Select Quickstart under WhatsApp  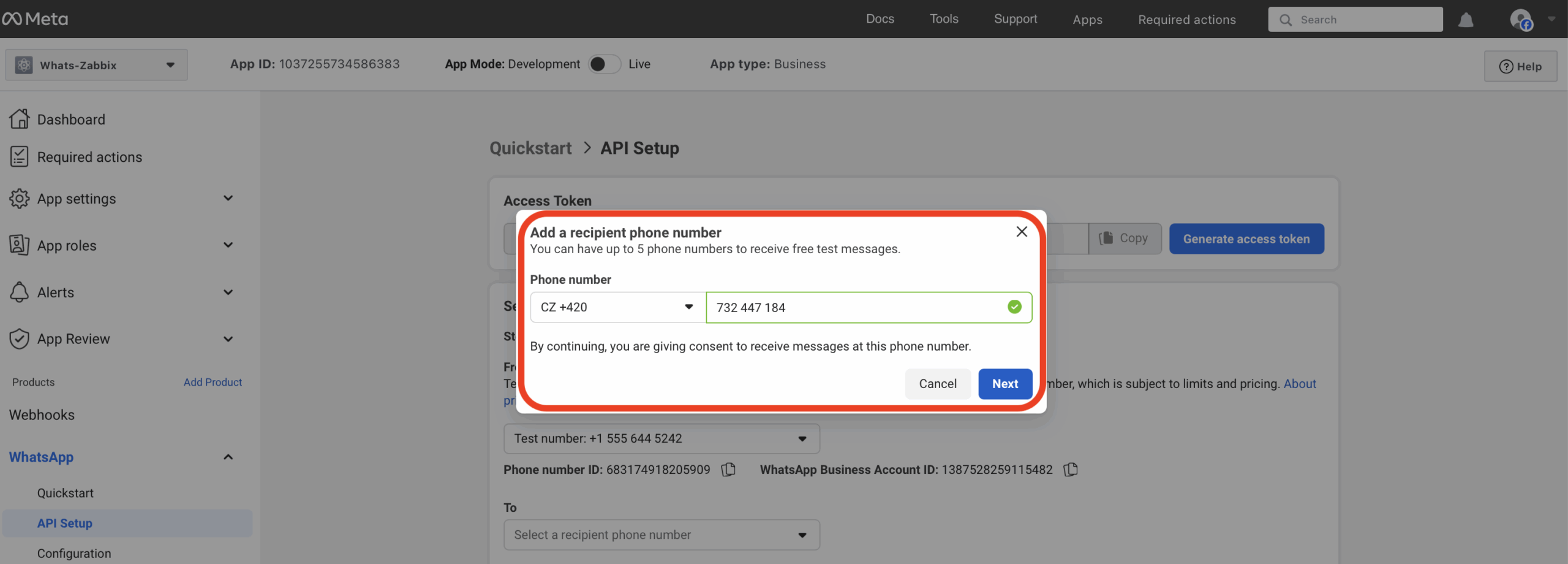tap(66, 493)
